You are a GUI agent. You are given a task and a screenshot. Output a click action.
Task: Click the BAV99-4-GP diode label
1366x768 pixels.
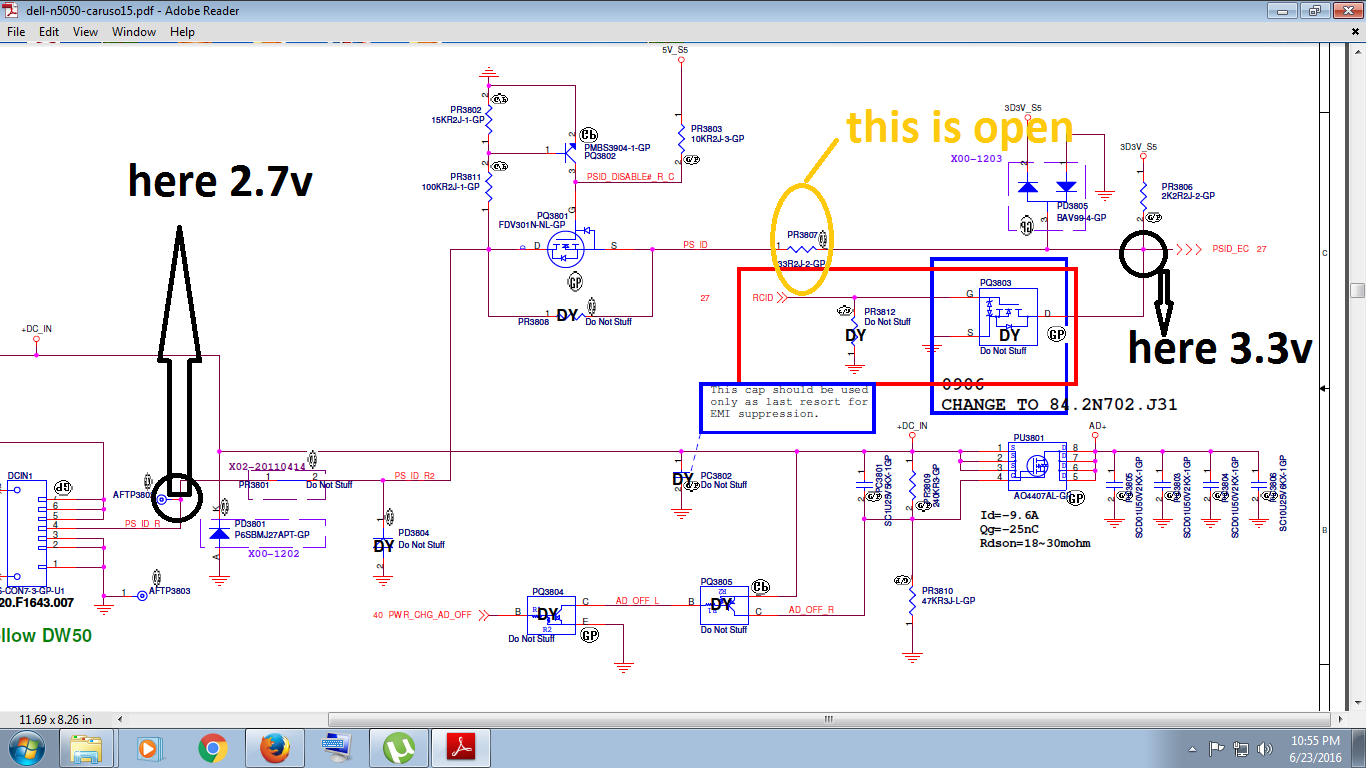point(1082,217)
